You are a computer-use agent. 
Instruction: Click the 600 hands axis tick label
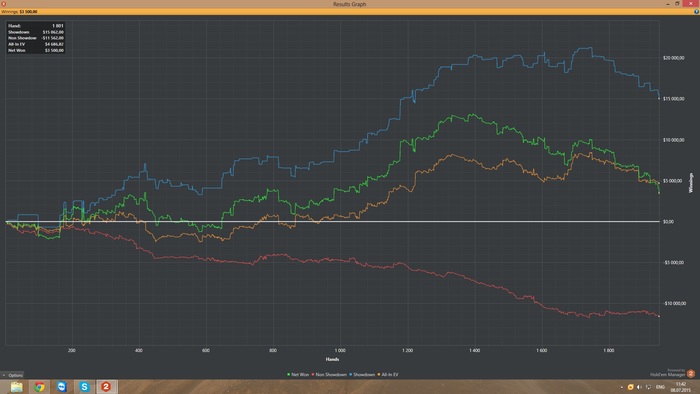[206, 350]
